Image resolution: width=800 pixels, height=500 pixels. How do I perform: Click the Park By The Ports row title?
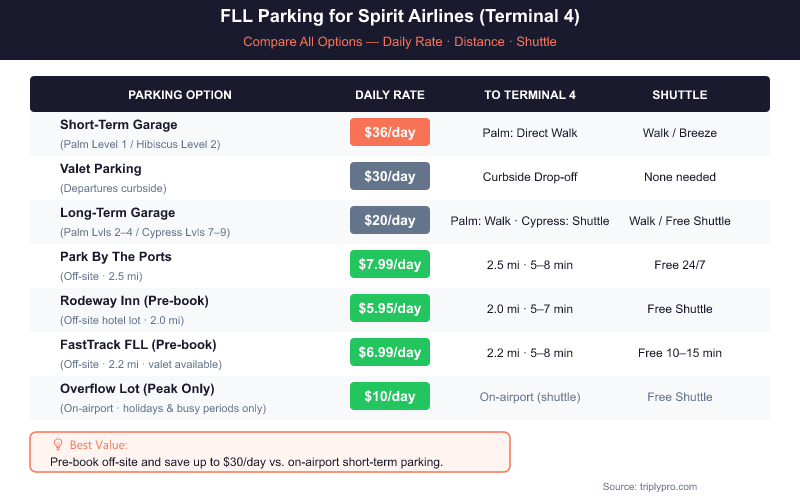pos(116,256)
